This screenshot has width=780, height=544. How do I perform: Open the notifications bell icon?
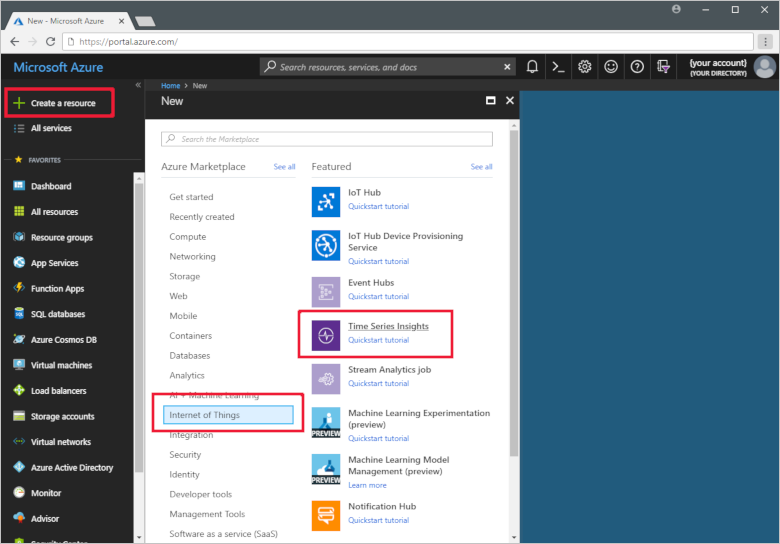(532, 67)
